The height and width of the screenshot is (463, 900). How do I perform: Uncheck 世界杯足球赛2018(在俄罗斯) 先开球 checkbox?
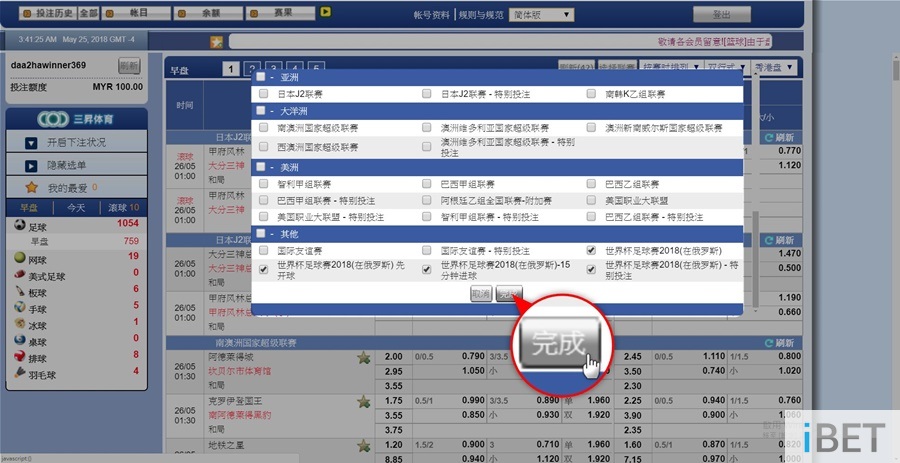pyautogui.click(x=263, y=270)
